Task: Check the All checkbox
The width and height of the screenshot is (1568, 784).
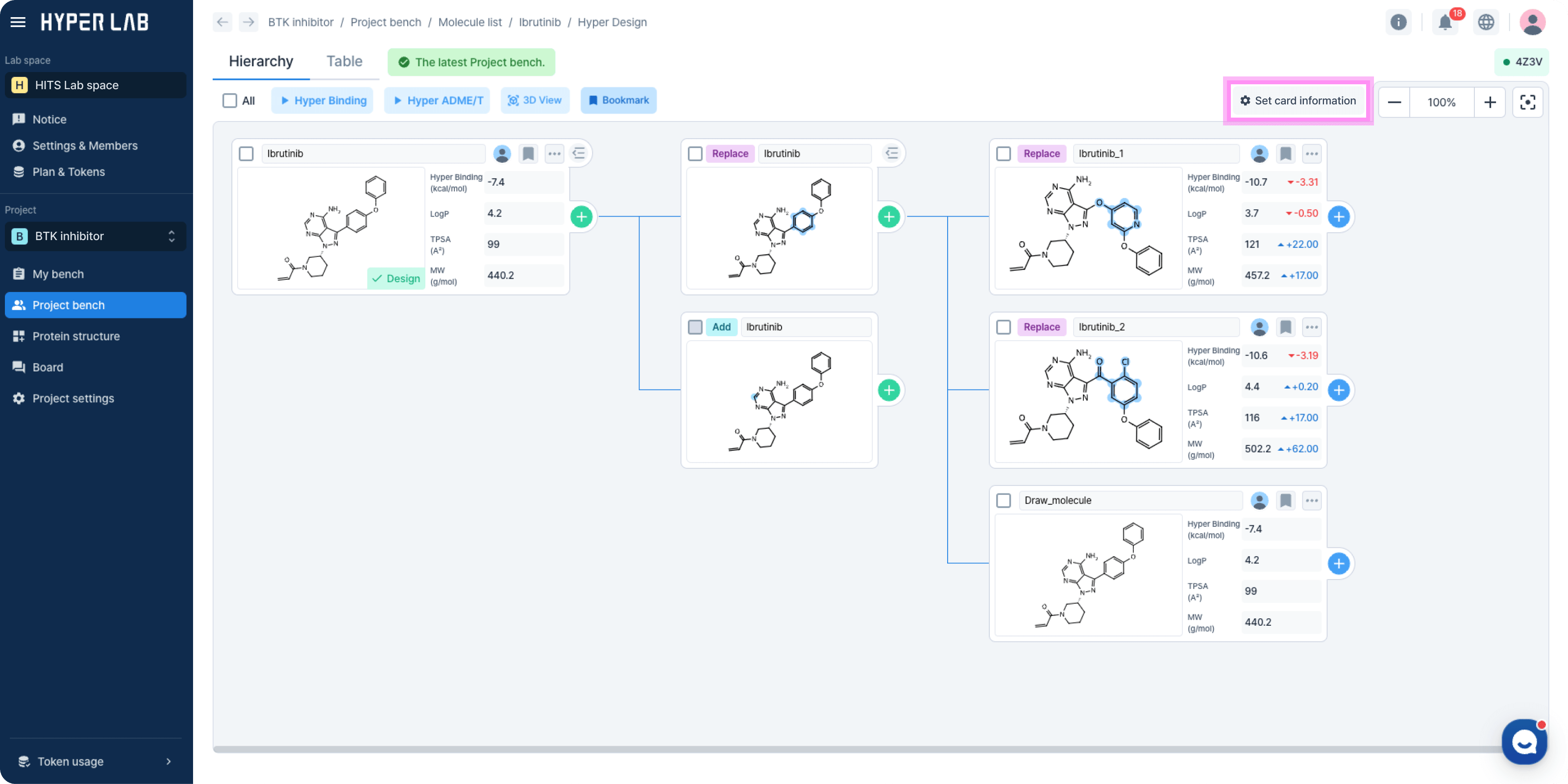Action: (x=229, y=100)
